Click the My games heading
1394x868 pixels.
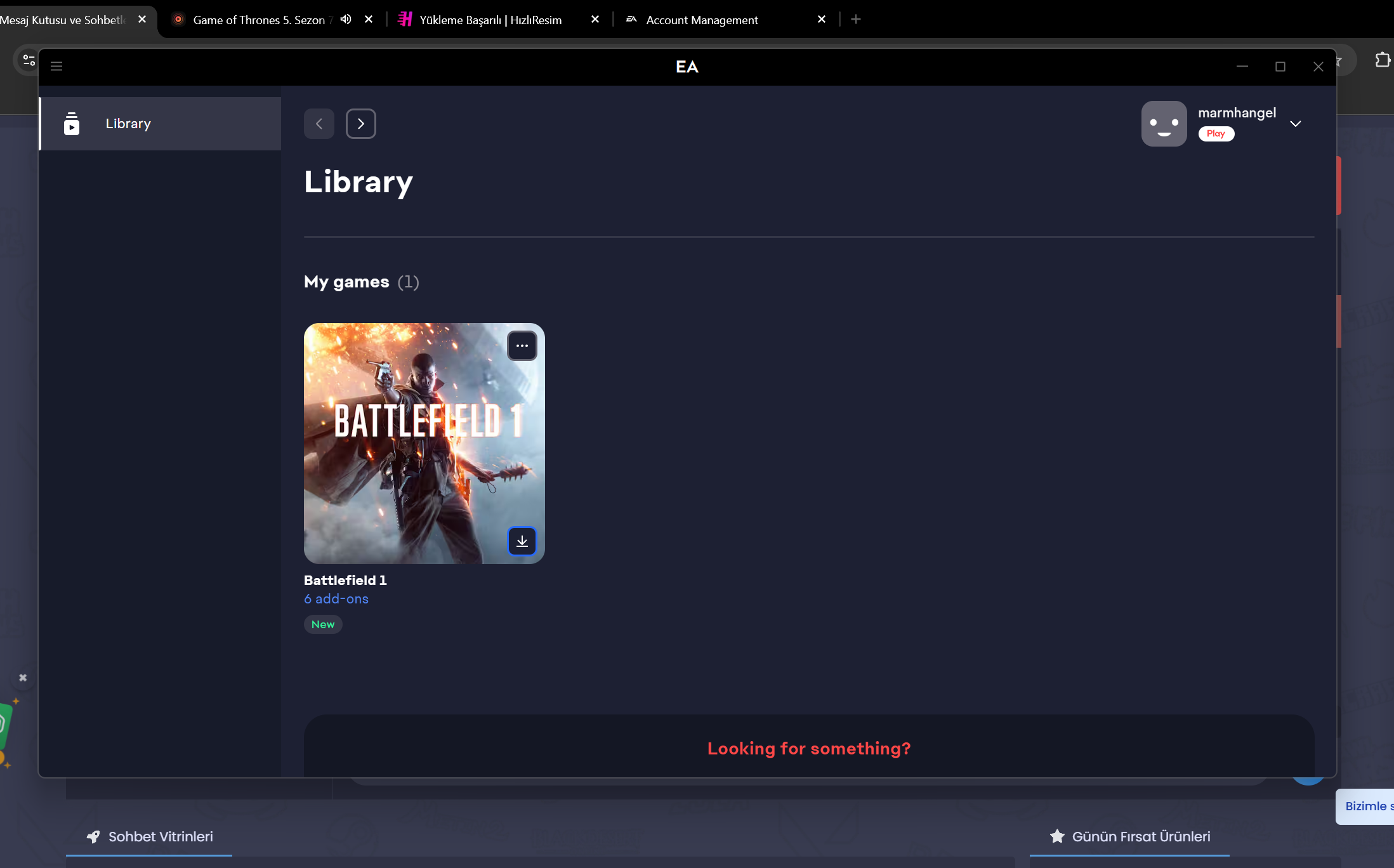(x=346, y=282)
